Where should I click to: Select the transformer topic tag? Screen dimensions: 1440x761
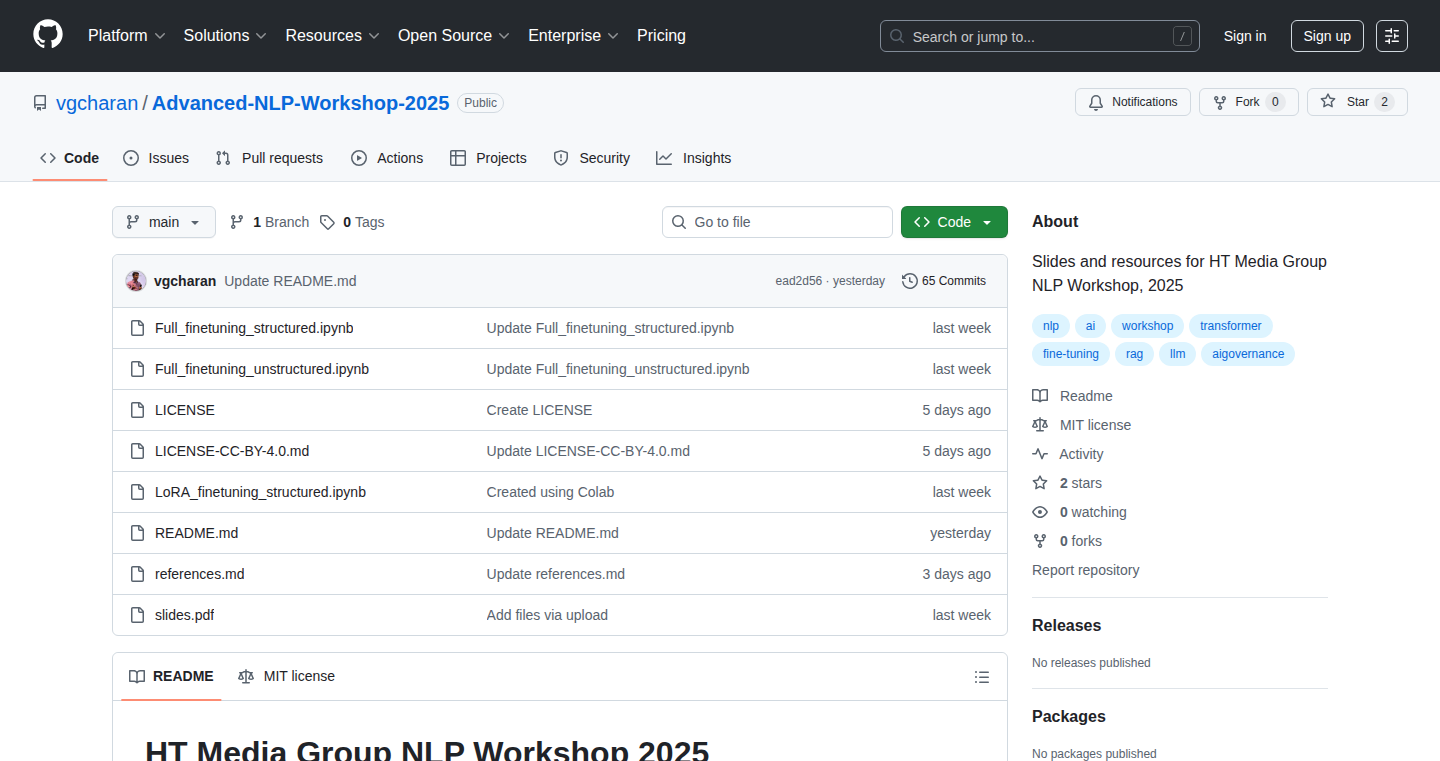pos(1231,326)
